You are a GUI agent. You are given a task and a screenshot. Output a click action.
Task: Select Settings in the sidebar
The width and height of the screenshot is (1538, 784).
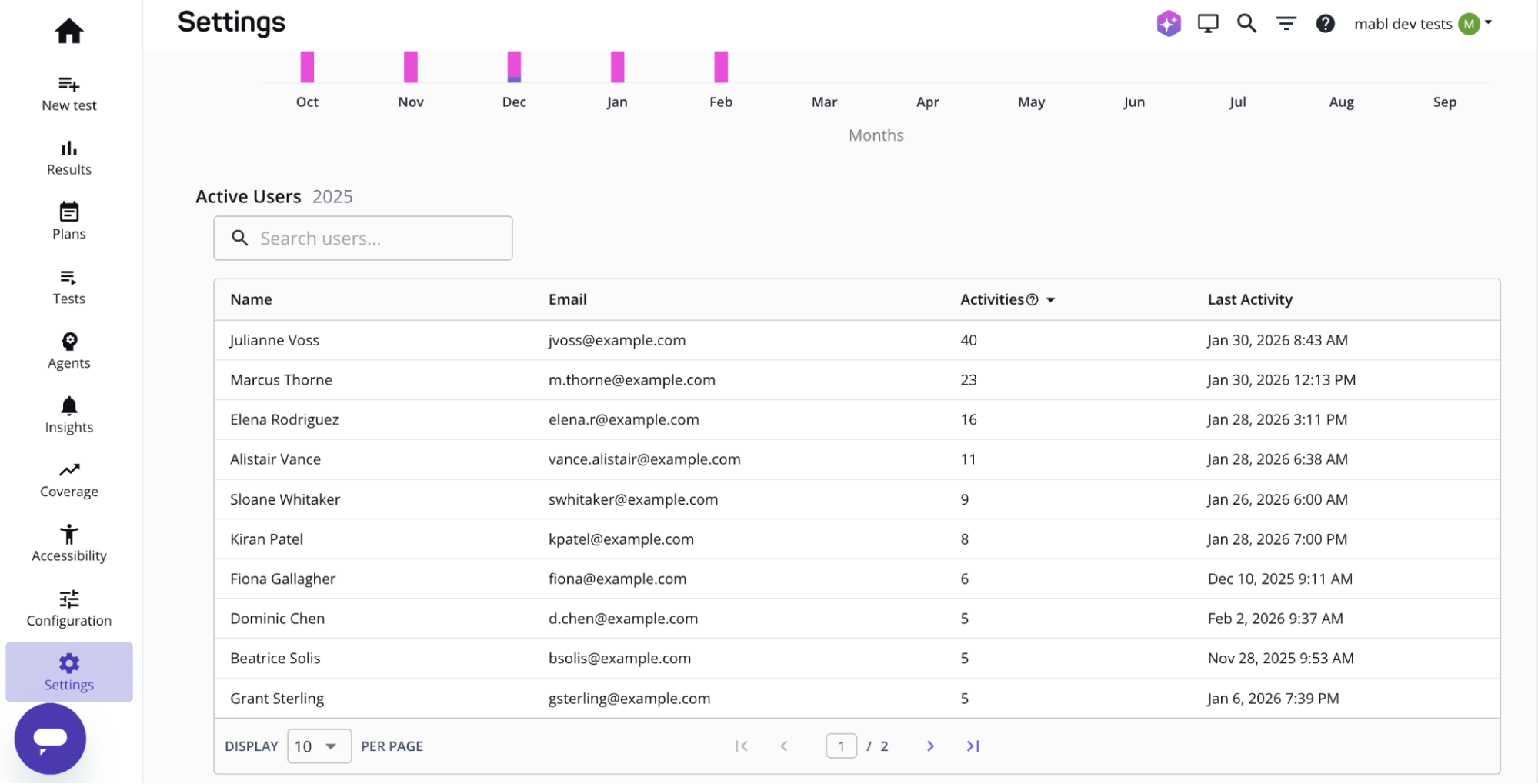click(68, 672)
